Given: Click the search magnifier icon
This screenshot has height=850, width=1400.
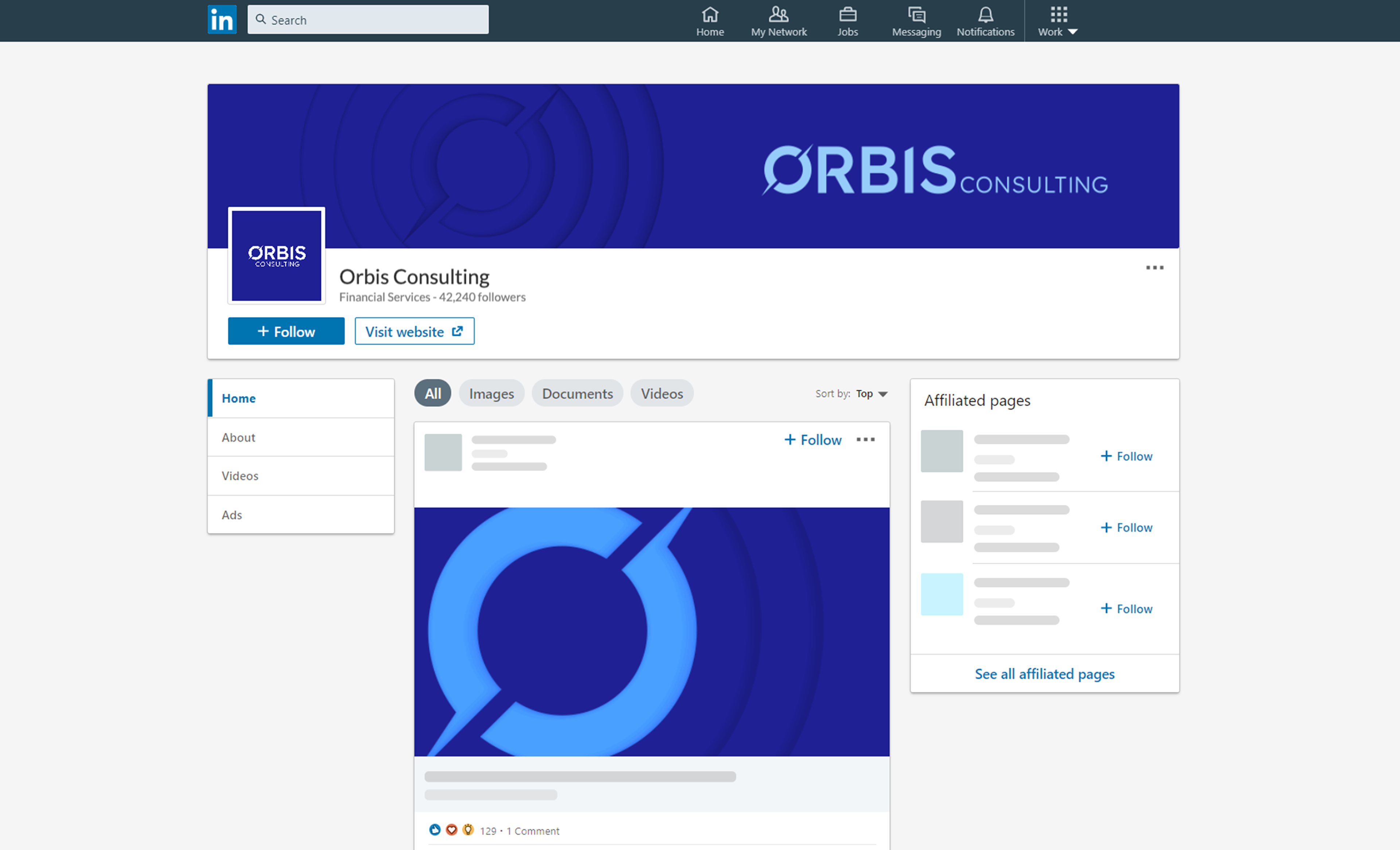Looking at the screenshot, I should pos(261,19).
